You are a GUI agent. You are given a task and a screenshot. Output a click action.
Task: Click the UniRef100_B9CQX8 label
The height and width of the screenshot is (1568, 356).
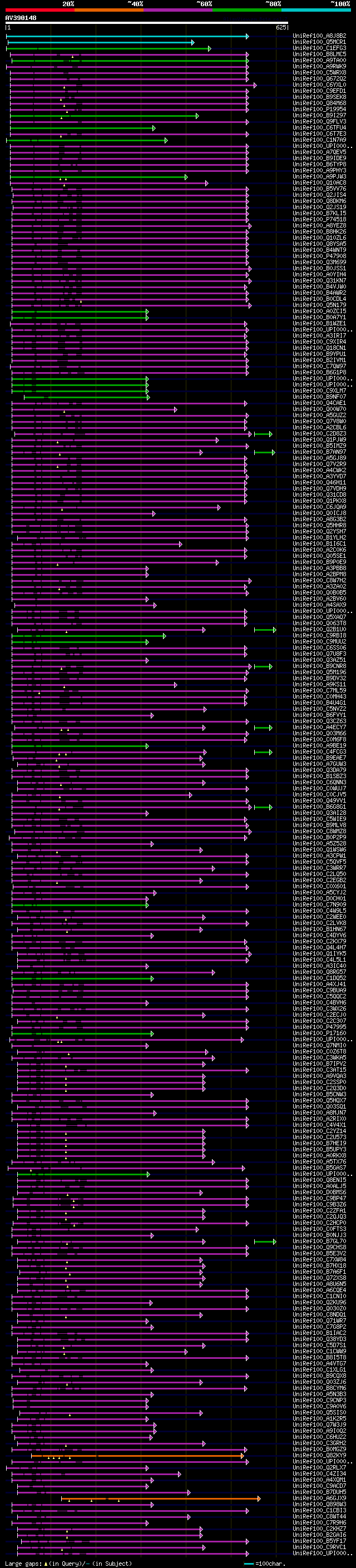coord(319,1376)
